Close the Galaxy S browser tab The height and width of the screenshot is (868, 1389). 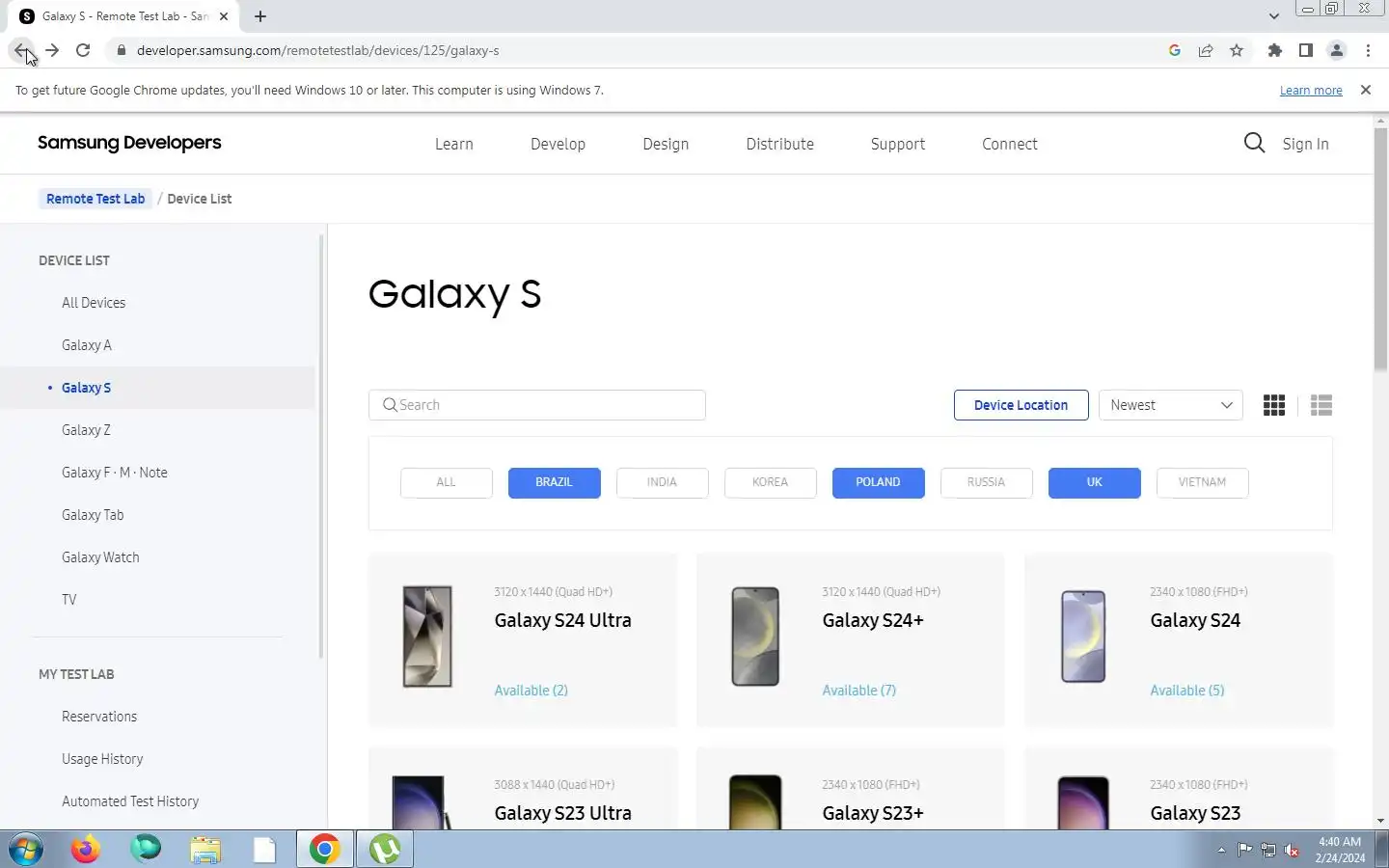click(x=224, y=16)
